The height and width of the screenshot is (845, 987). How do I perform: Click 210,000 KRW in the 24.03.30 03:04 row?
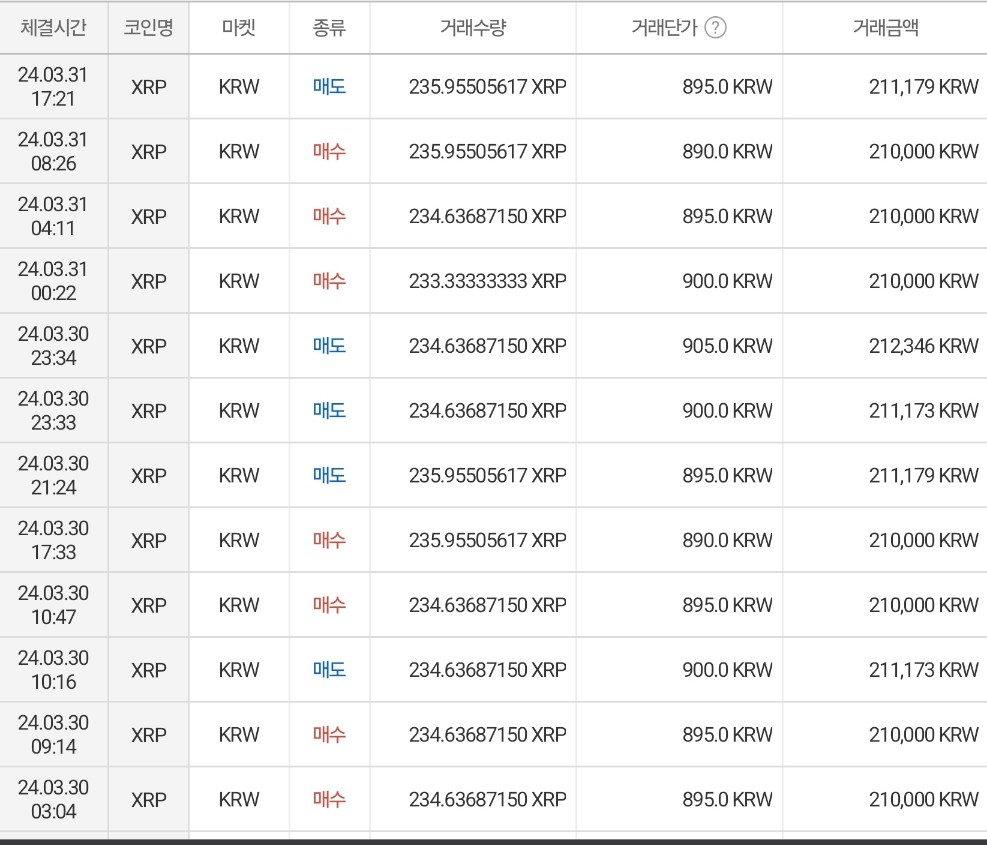pos(924,800)
